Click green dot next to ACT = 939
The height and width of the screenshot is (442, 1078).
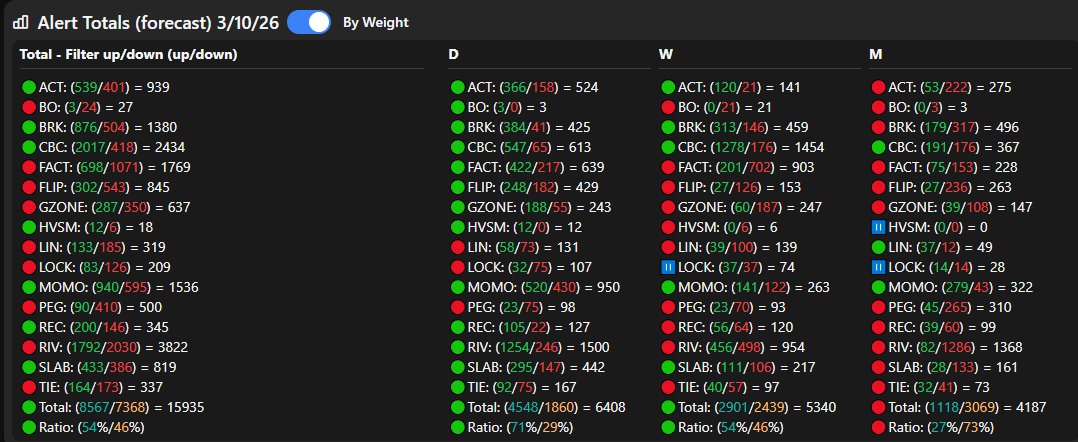tap(29, 87)
